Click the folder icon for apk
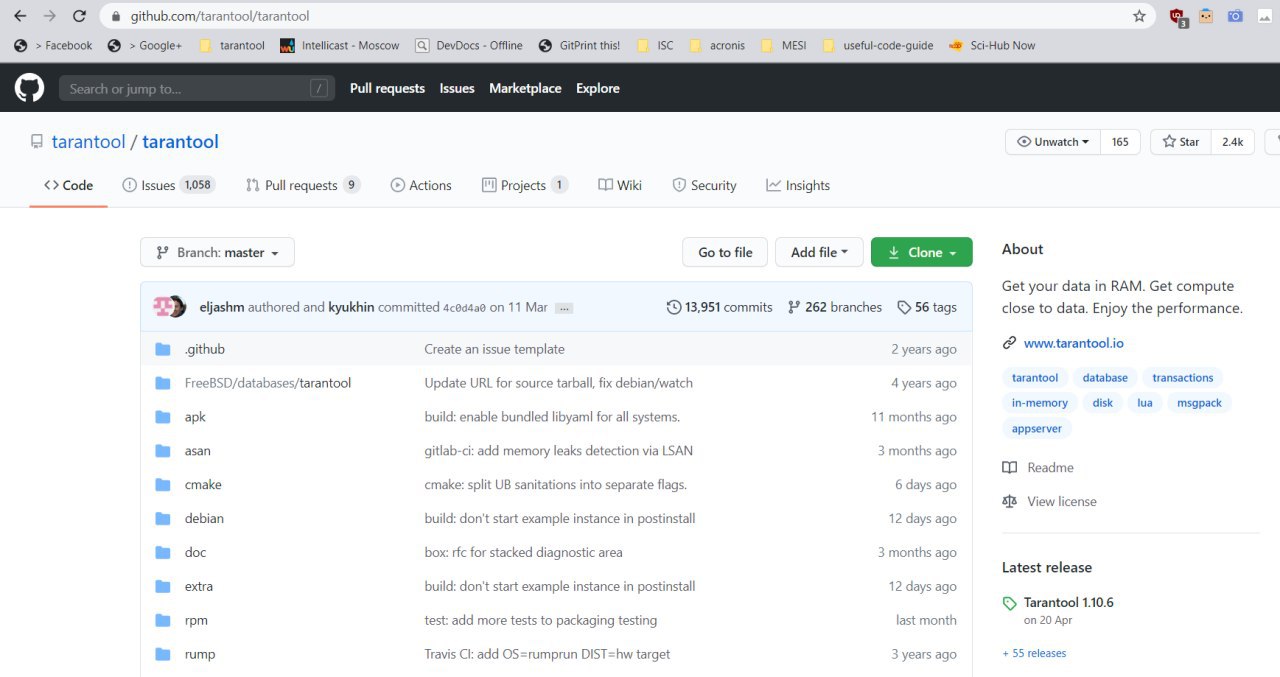This screenshot has width=1280, height=677. 163,417
